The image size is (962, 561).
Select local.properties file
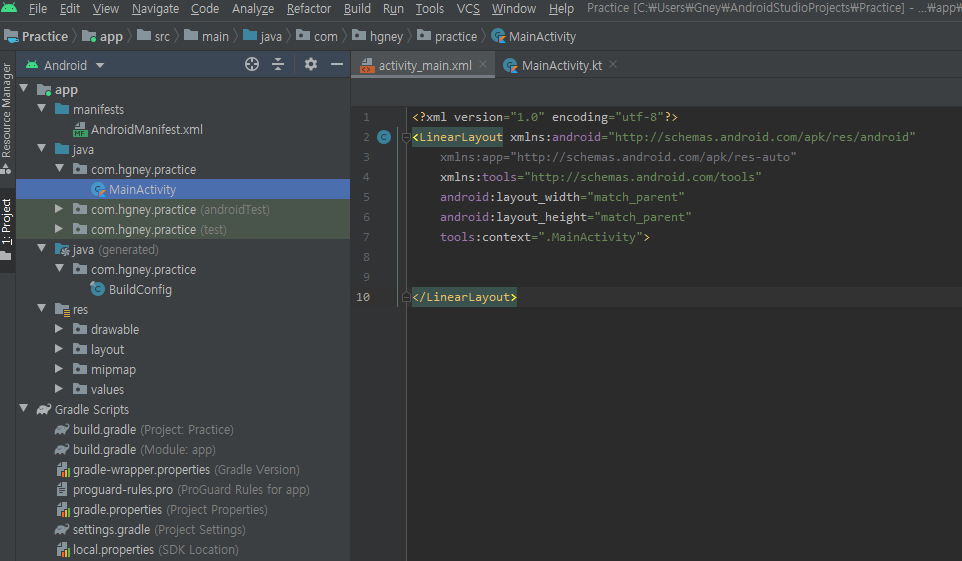click(x=155, y=550)
